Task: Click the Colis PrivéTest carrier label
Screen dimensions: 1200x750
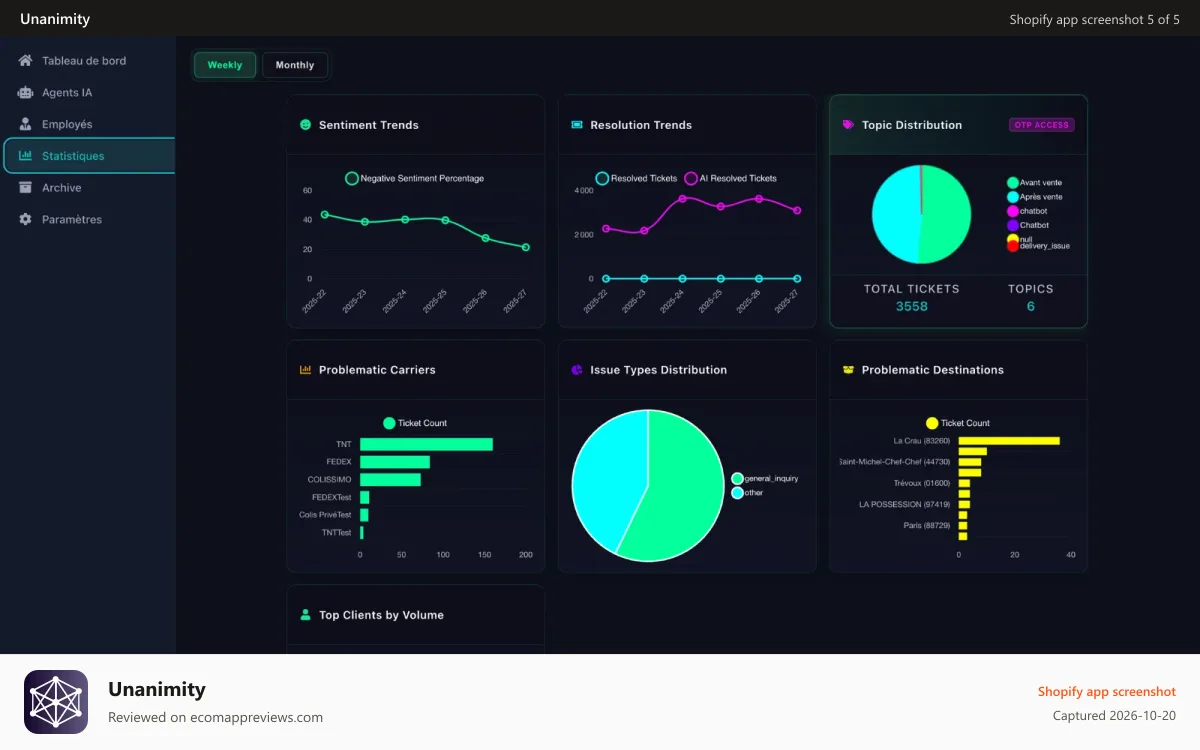Action: (x=326, y=515)
